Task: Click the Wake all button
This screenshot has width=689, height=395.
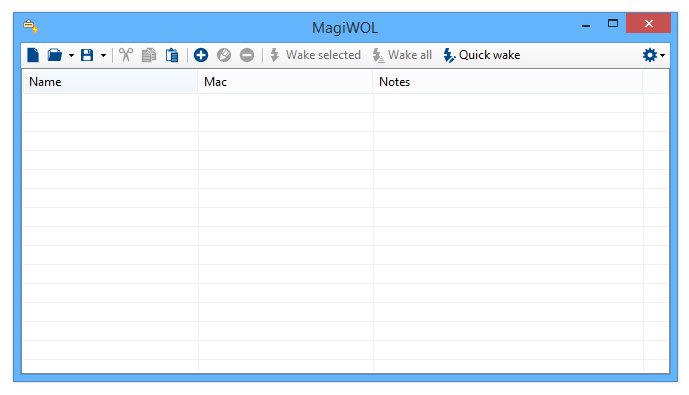Action: point(402,55)
